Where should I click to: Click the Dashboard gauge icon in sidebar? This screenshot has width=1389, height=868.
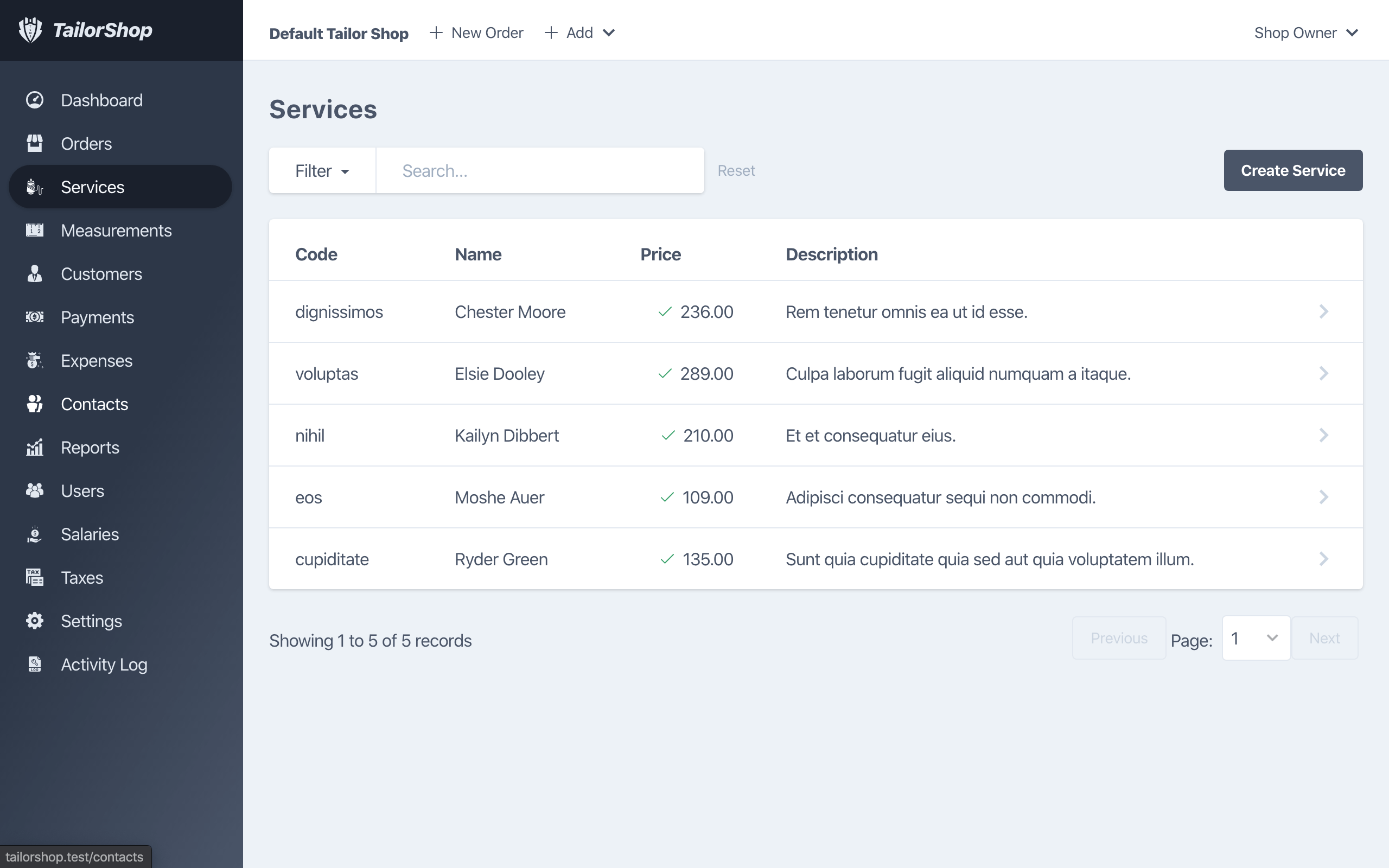tap(34, 100)
